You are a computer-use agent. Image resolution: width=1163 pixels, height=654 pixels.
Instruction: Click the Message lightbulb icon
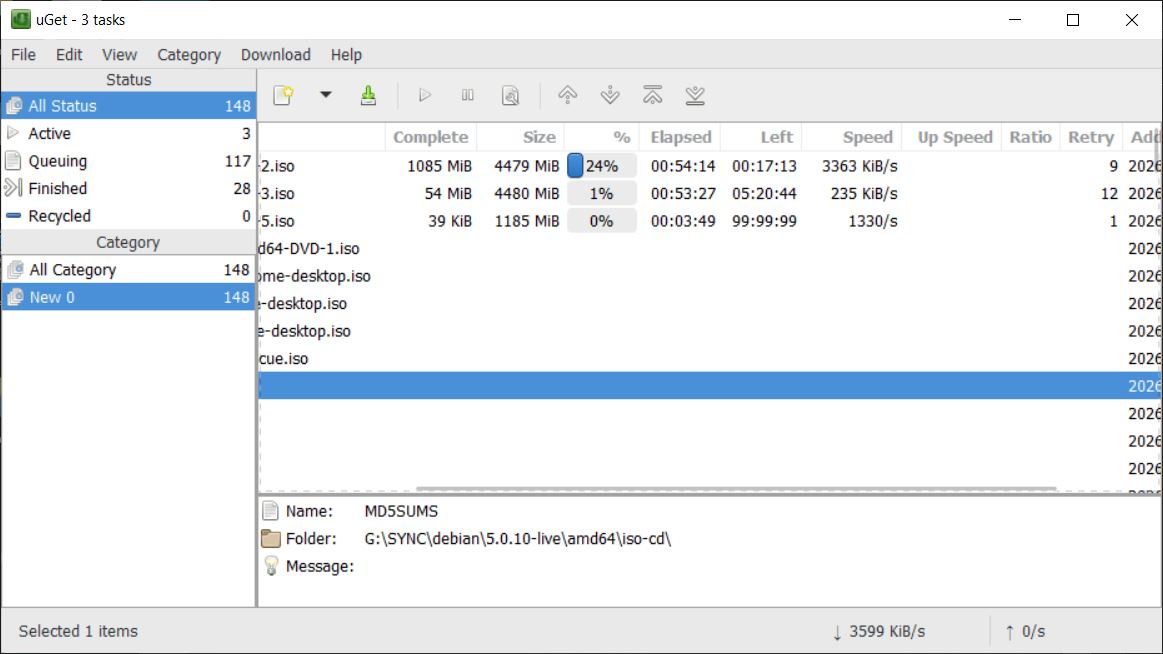271,567
